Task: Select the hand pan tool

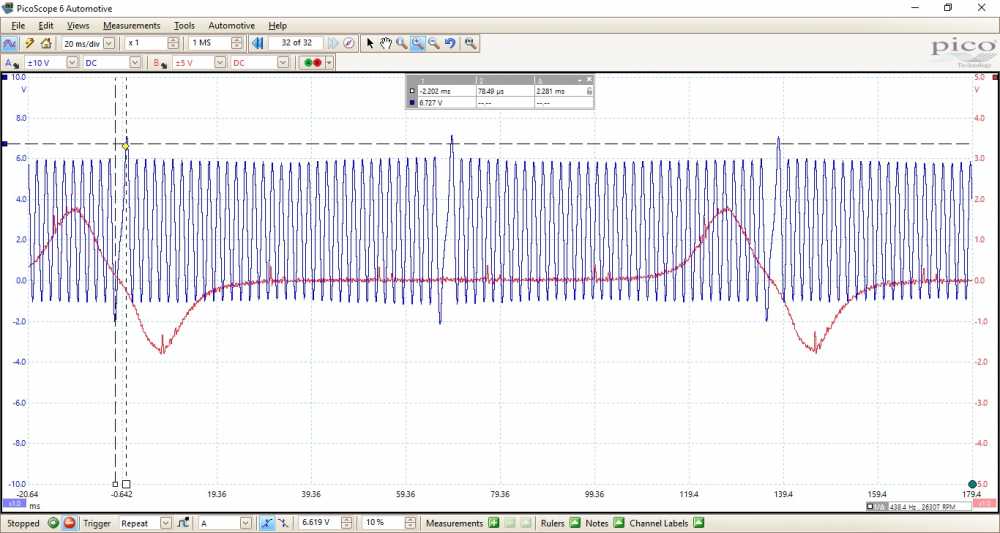Action: (386, 43)
